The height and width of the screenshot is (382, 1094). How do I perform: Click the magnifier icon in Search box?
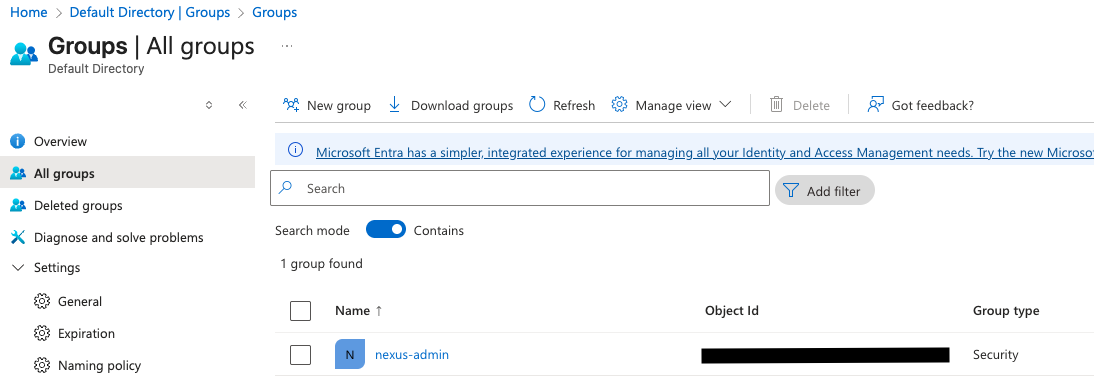(286, 188)
